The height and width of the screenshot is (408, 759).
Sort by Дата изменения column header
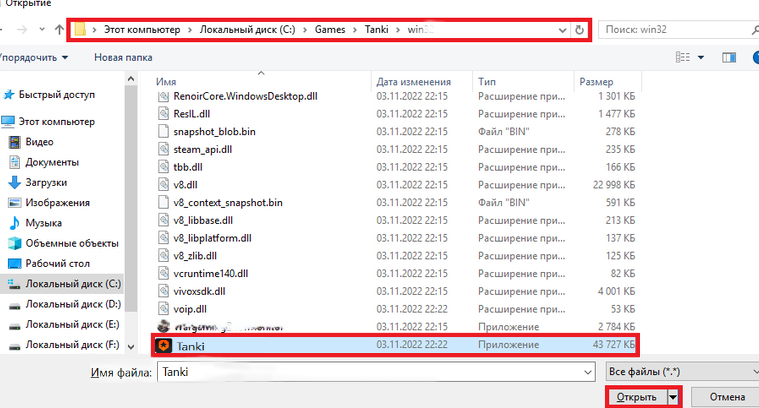(414, 82)
